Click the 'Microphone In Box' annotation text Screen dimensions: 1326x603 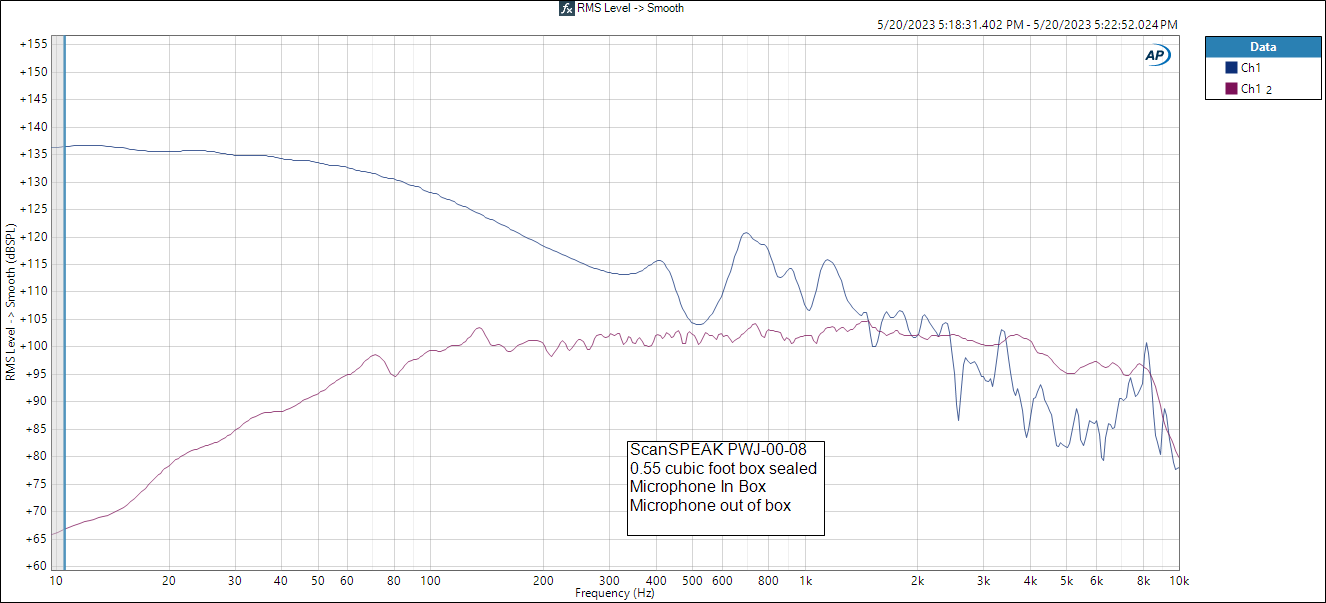click(x=697, y=486)
